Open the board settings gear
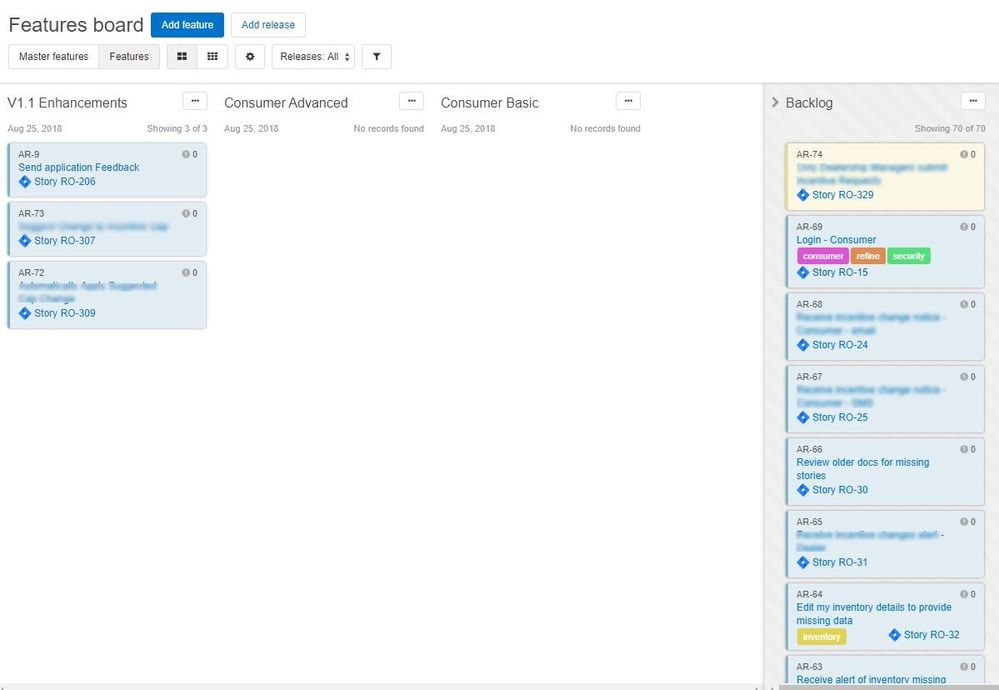This screenshot has height=690, width=999. point(249,56)
